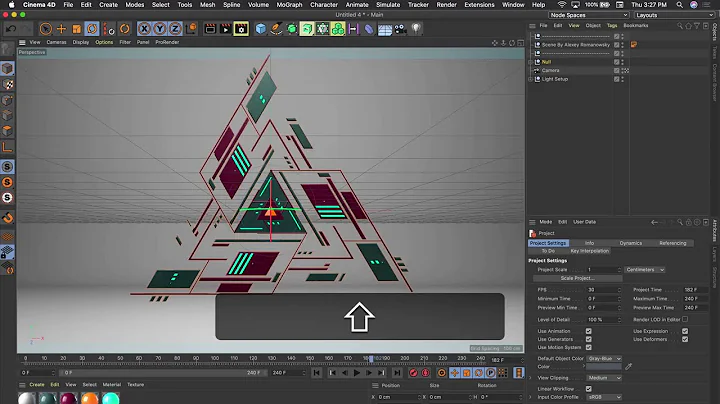Open Input Color Profile sRGB dropdown

[x=604, y=397]
